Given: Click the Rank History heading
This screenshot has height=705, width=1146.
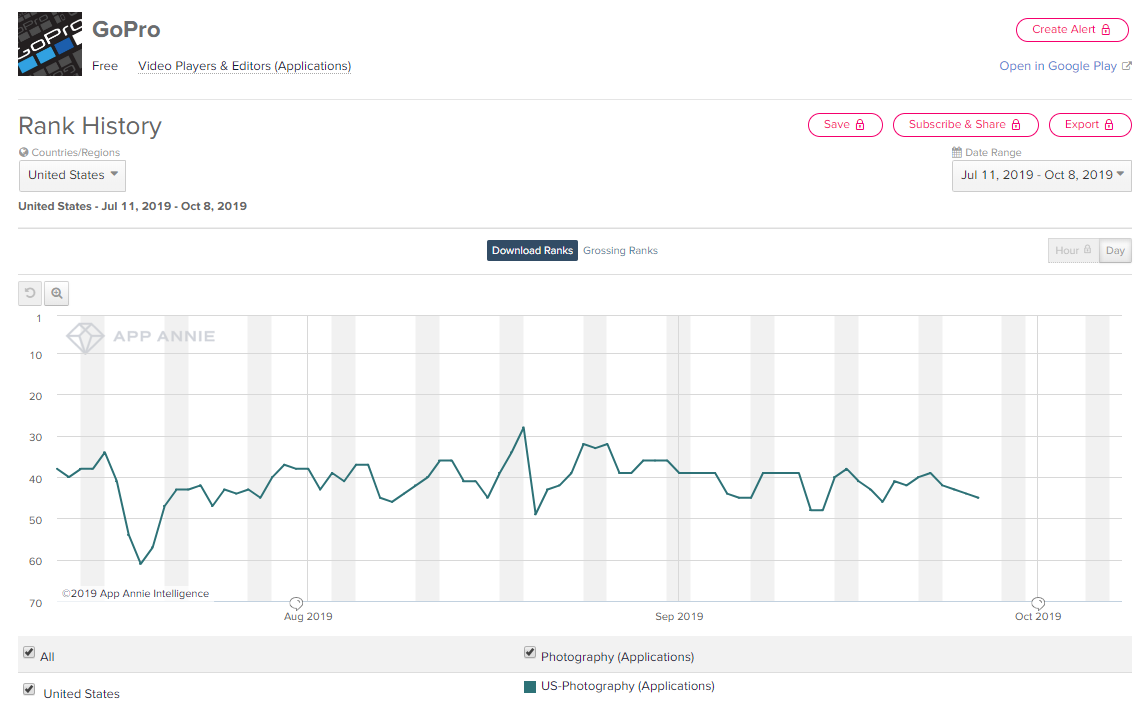Looking at the screenshot, I should pos(90,126).
